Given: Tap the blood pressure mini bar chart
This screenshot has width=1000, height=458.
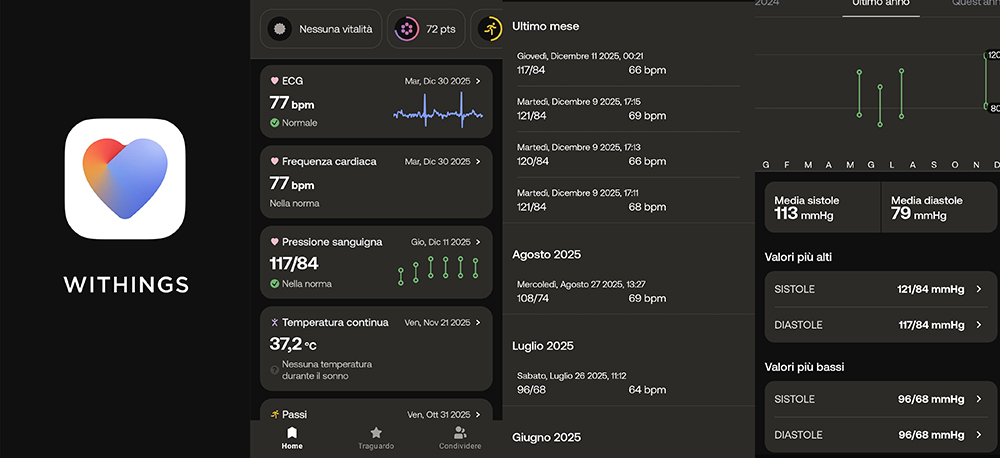Looking at the screenshot, I should point(438,270).
